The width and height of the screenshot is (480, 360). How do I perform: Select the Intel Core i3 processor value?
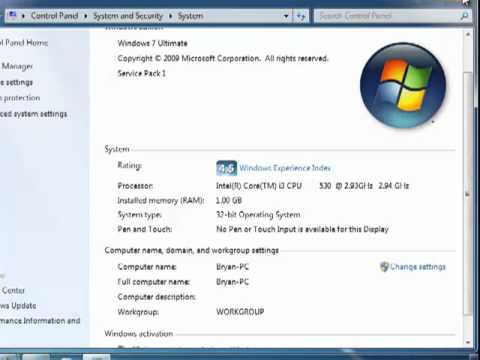[x=312, y=186]
